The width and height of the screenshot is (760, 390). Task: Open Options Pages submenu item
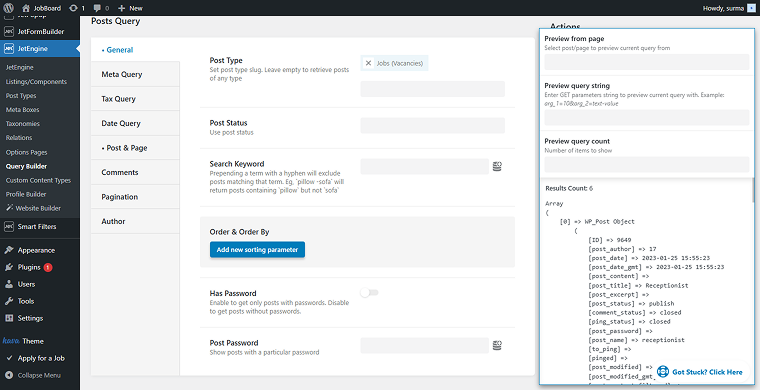27,152
